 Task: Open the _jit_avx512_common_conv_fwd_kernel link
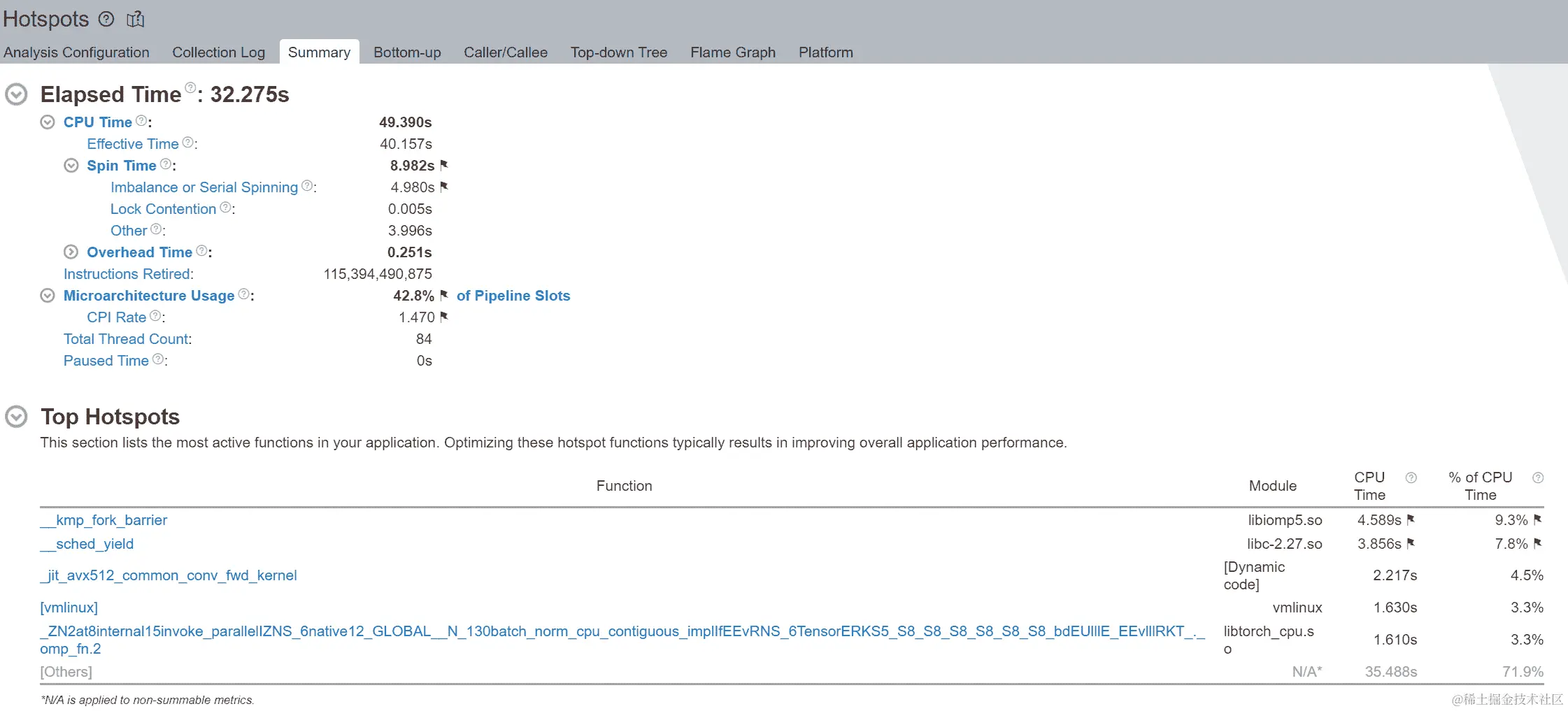click(x=169, y=575)
